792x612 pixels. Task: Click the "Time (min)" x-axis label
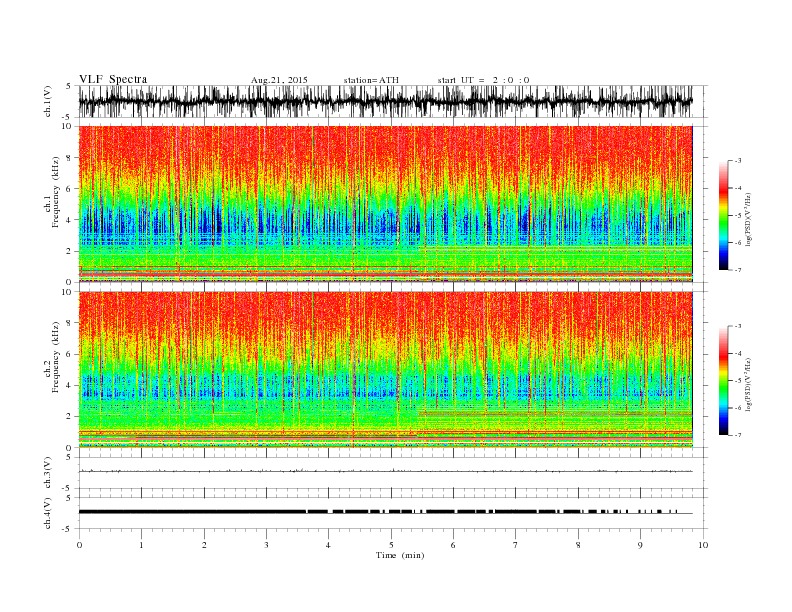pos(400,555)
